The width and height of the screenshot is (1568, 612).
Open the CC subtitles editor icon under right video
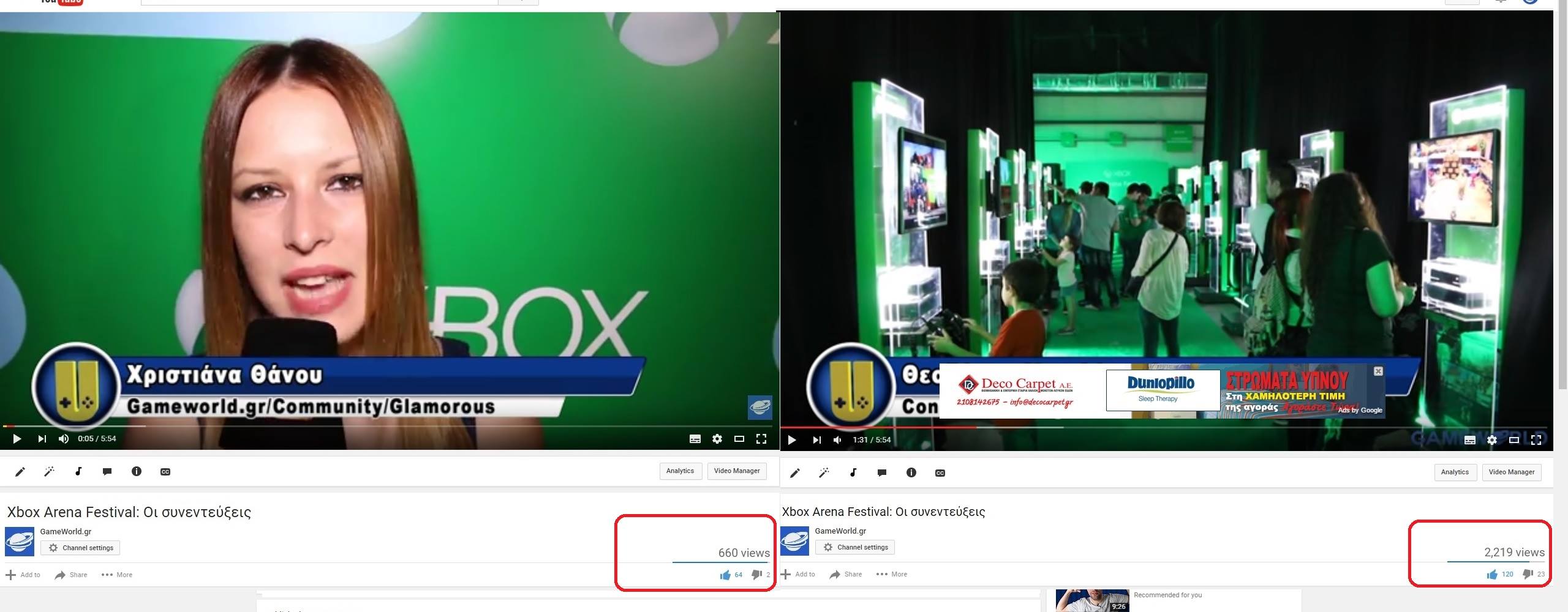(940, 473)
